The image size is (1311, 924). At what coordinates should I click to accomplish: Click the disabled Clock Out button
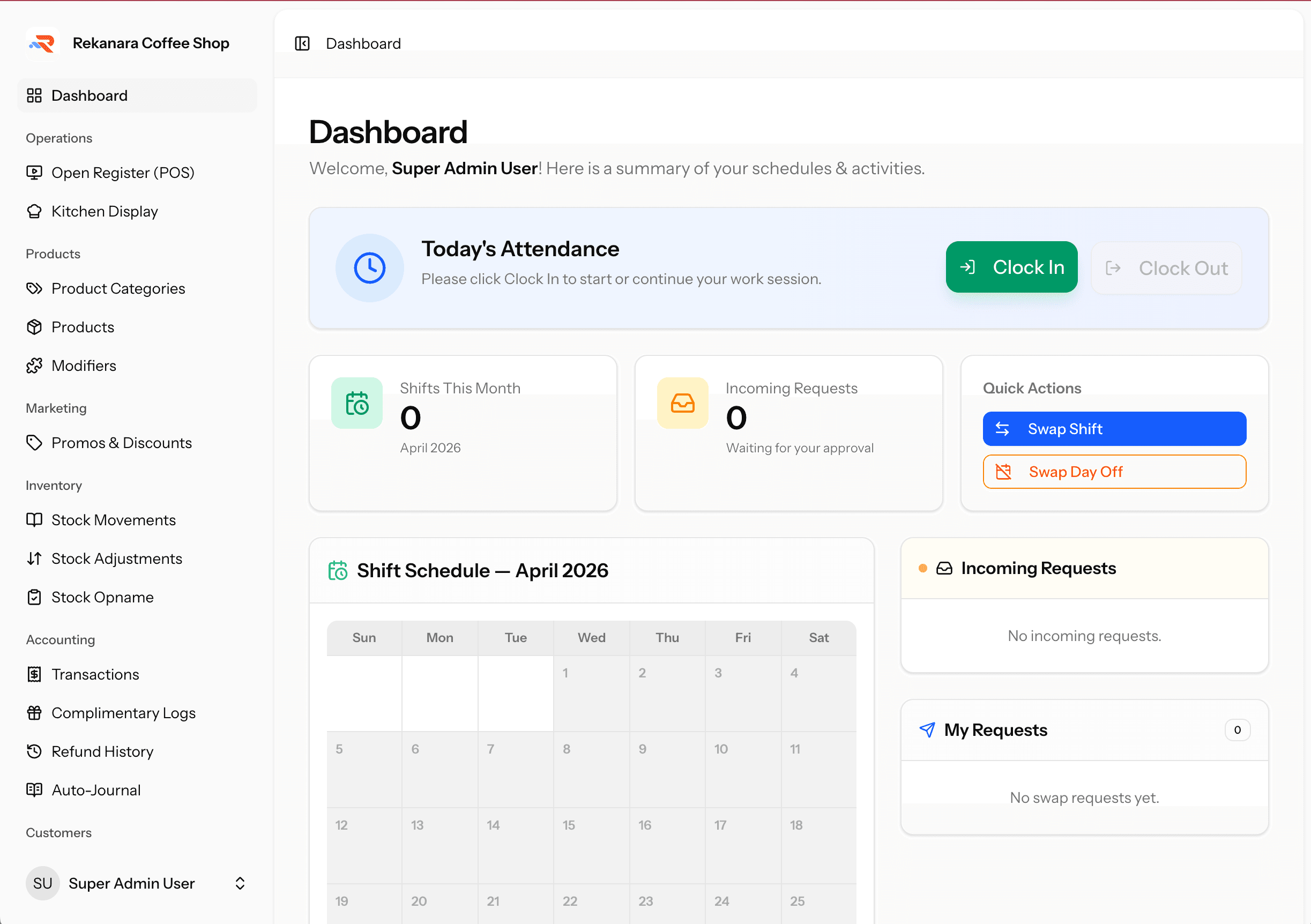(1166, 268)
